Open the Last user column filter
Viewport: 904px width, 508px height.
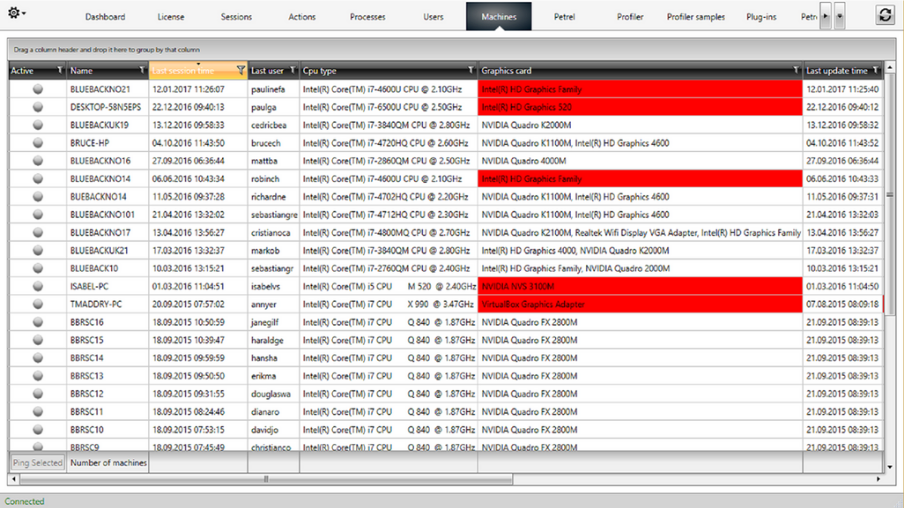tap(292, 70)
